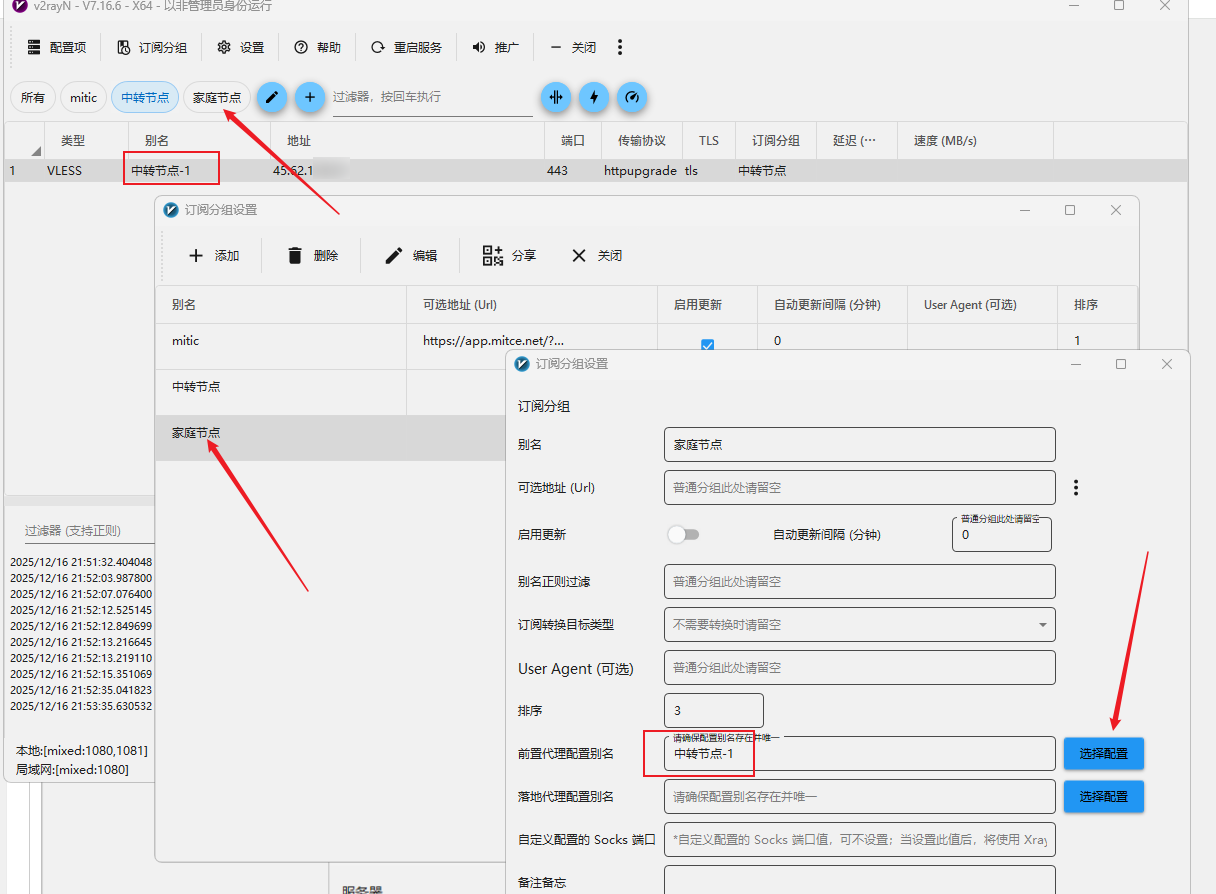Screen dimensions: 1216x894
Task: Open the 配置项 menu in toolbar
Action: coord(57,47)
